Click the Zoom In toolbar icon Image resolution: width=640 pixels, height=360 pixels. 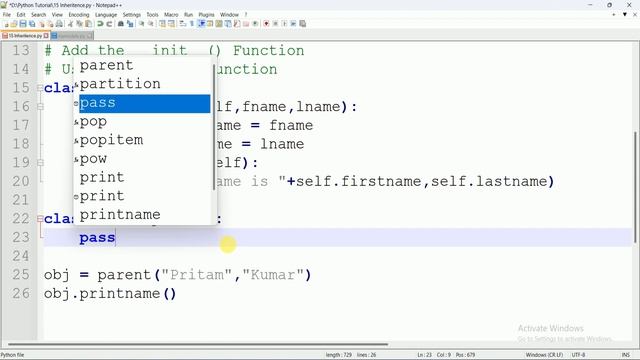pos(141,24)
